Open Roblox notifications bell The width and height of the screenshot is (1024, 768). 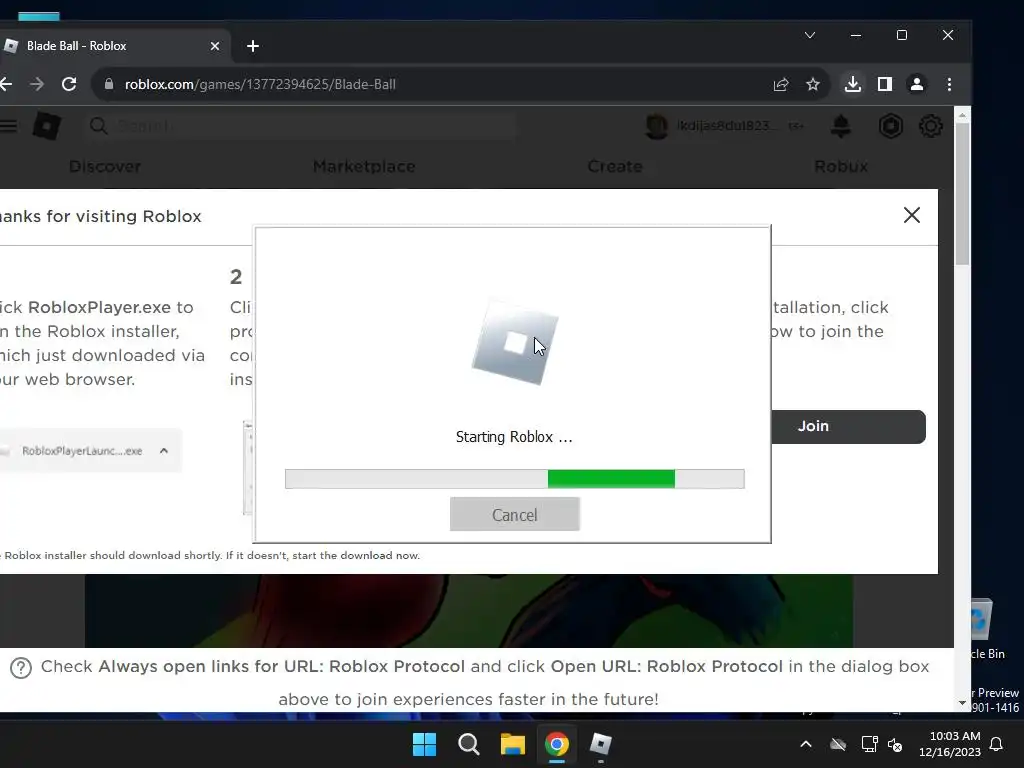pos(840,126)
